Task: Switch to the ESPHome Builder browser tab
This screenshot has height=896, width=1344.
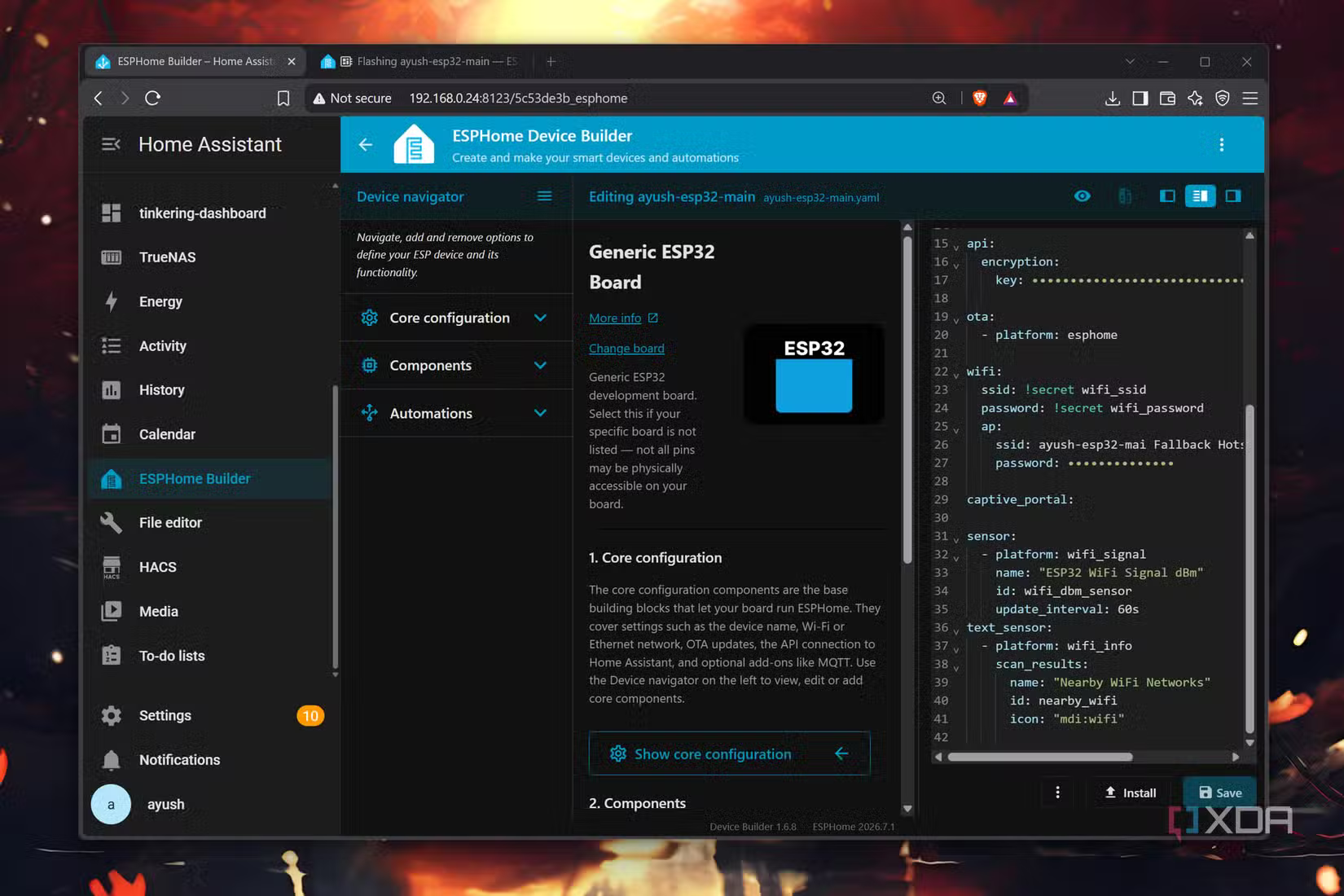Action: (x=195, y=62)
